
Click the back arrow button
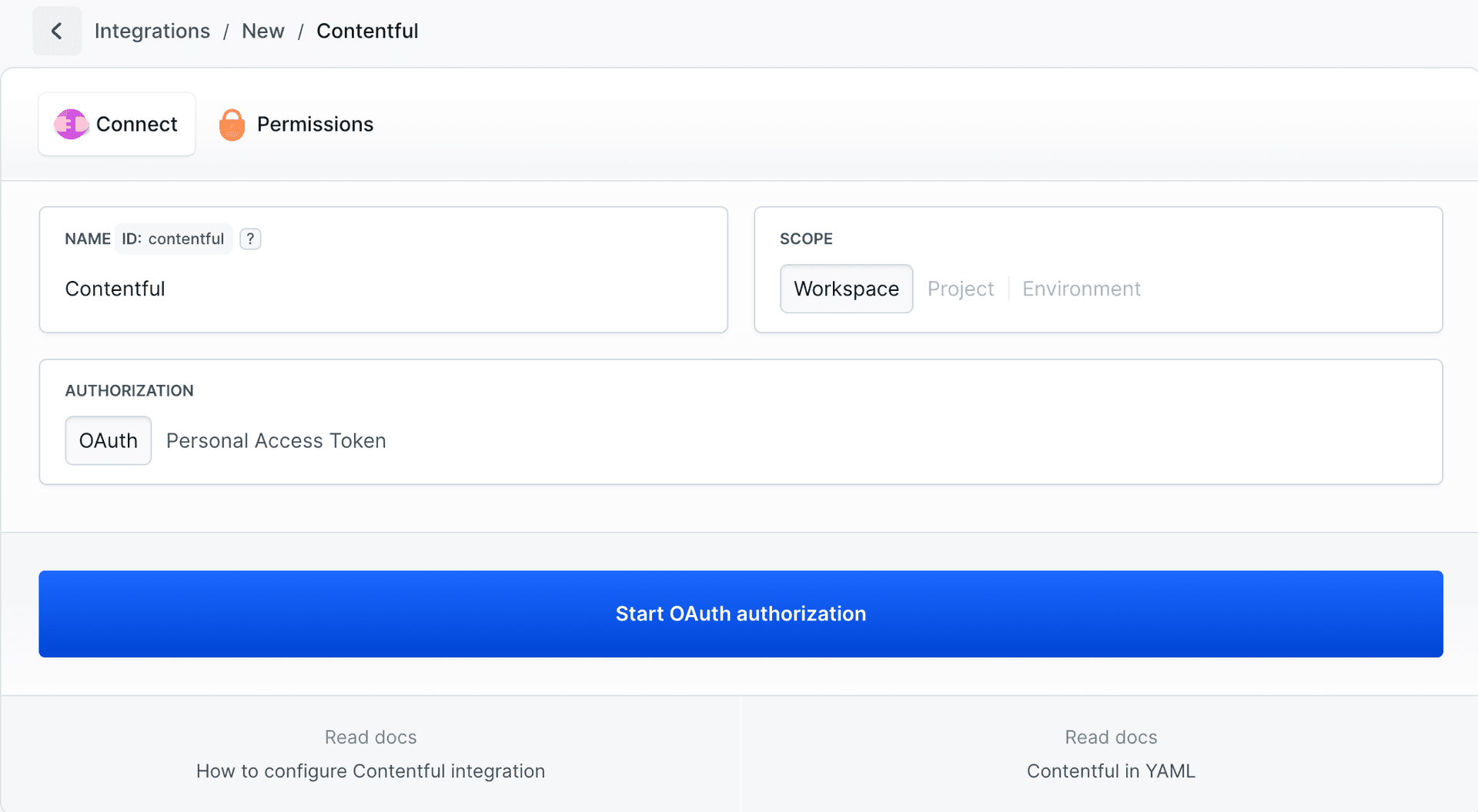57,31
